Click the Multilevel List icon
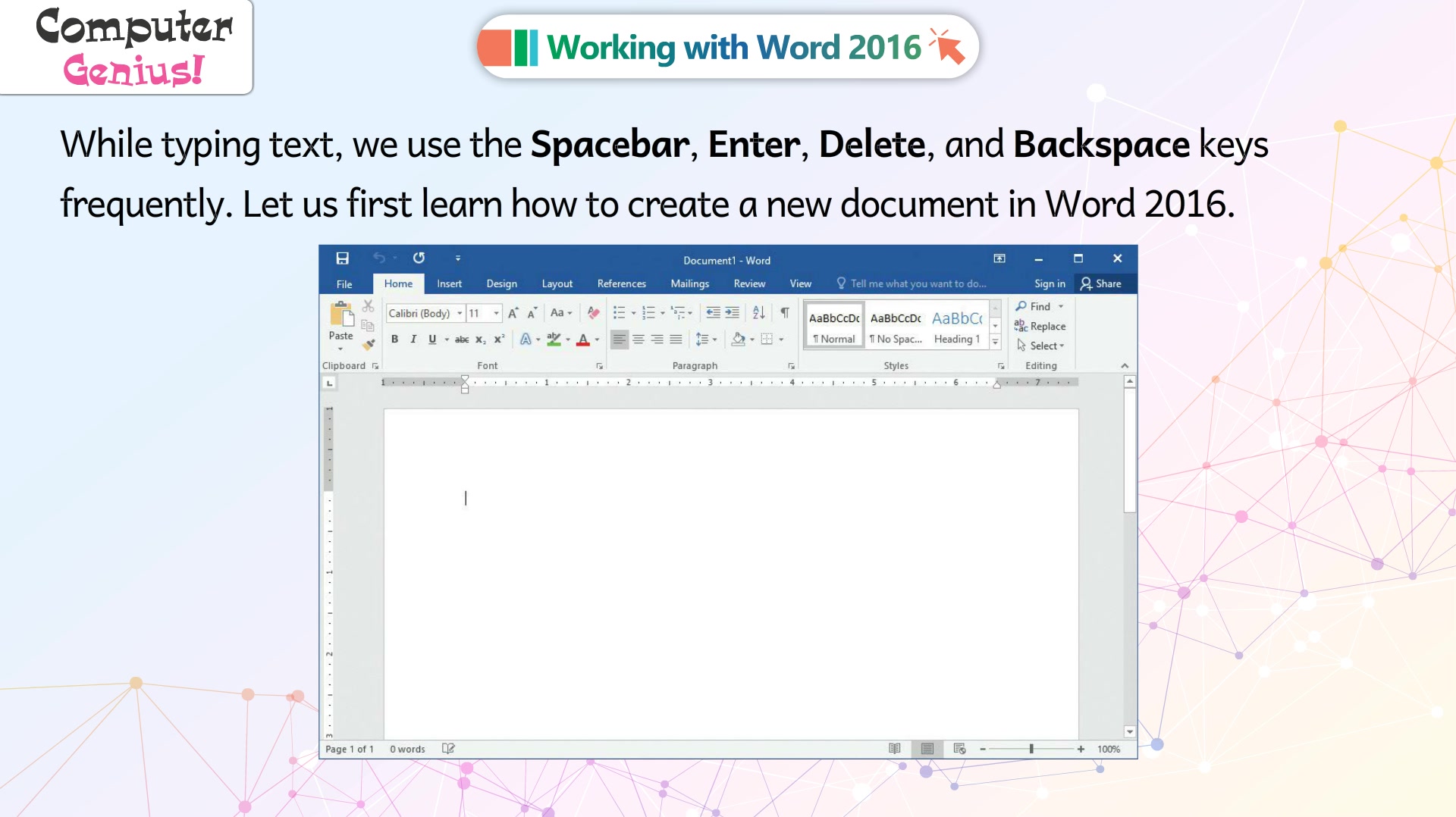The height and width of the screenshot is (817, 1456). pos(677,313)
